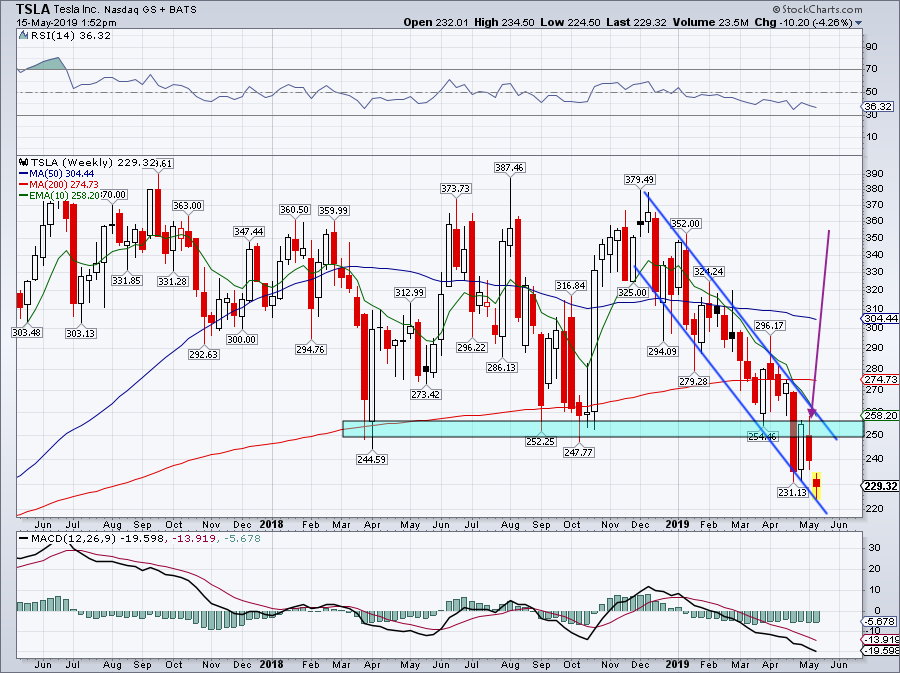The image size is (900, 673).
Task: Click the 'Nasdaq GS + BATS' exchange label
Action: (150, 10)
